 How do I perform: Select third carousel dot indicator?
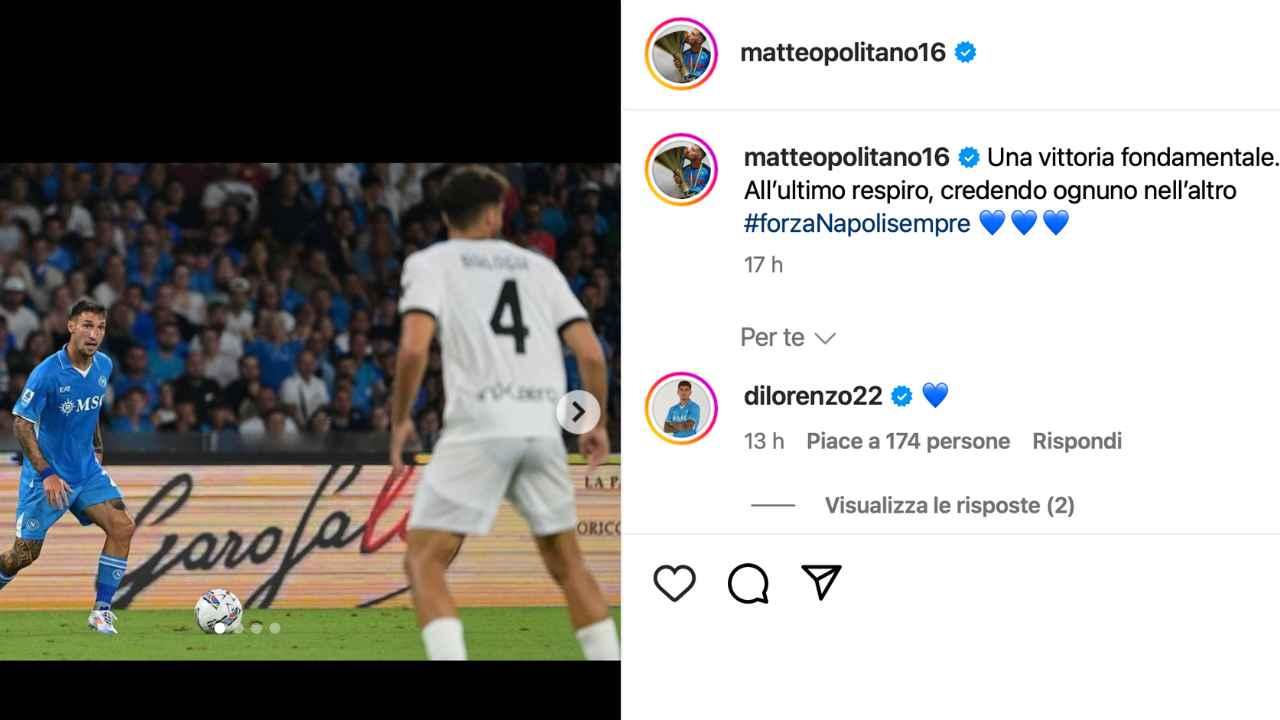[256, 628]
